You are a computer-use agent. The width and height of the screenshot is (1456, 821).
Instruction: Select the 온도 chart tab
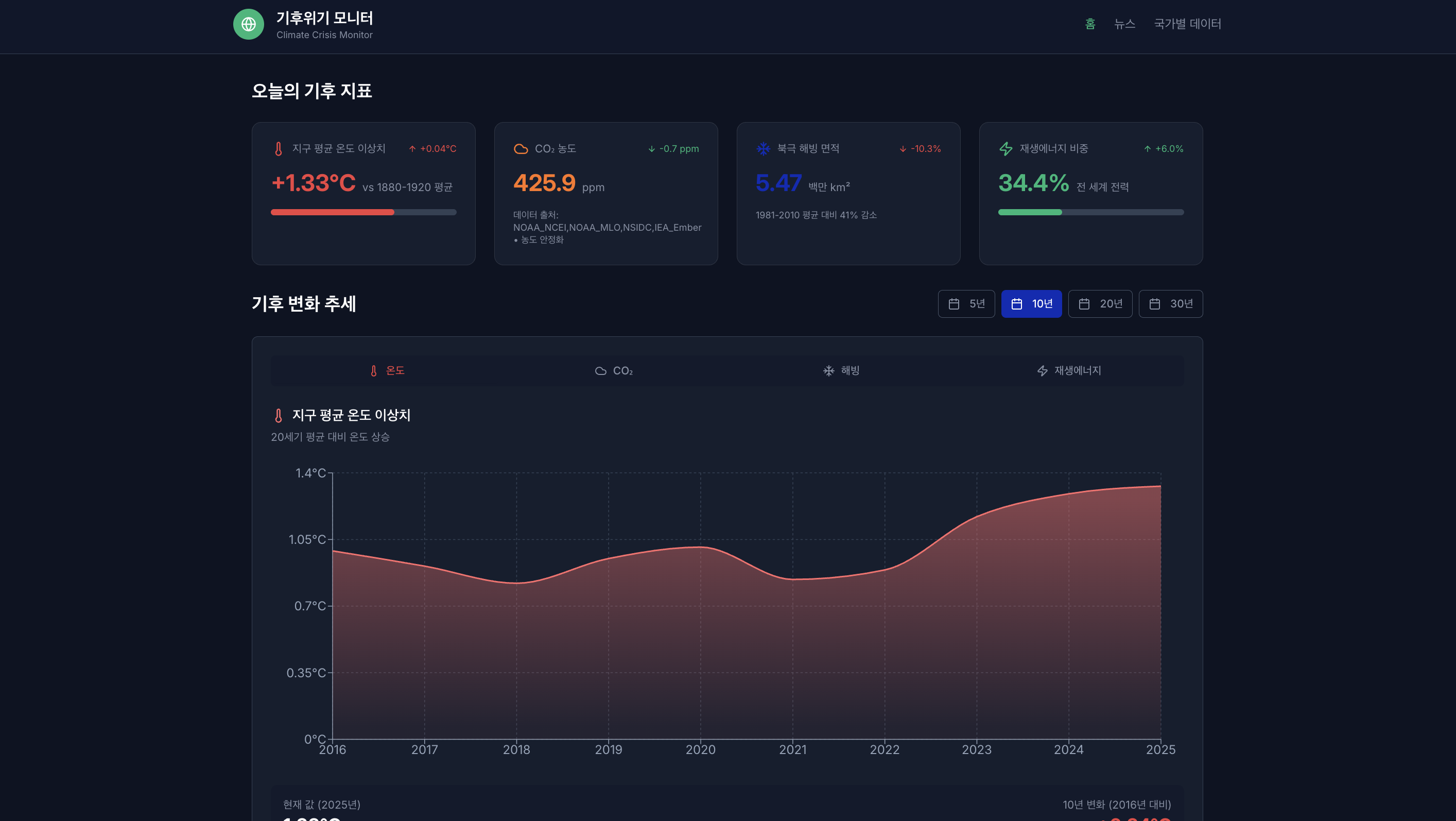(387, 371)
